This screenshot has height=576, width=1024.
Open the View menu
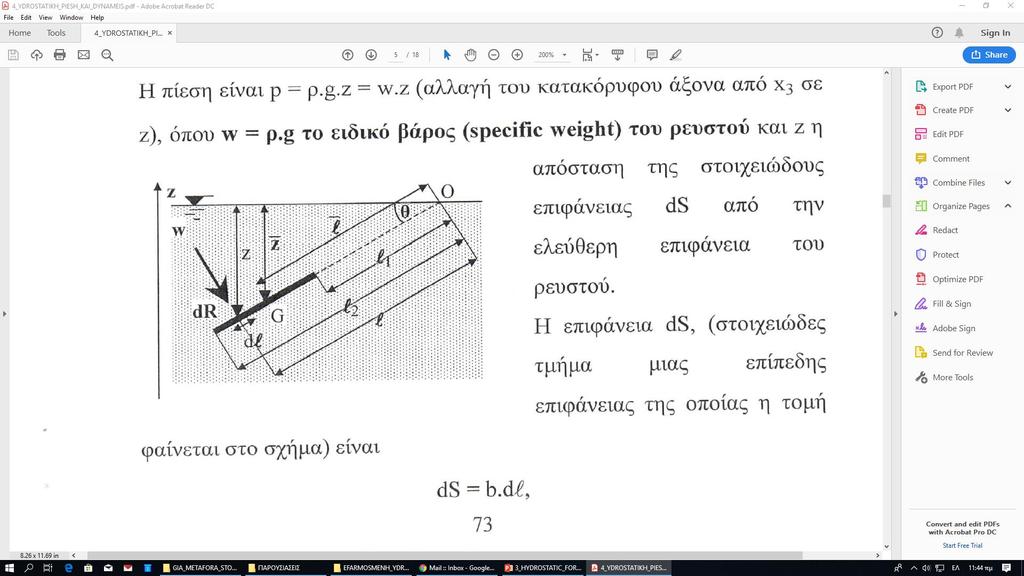point(45,18)
